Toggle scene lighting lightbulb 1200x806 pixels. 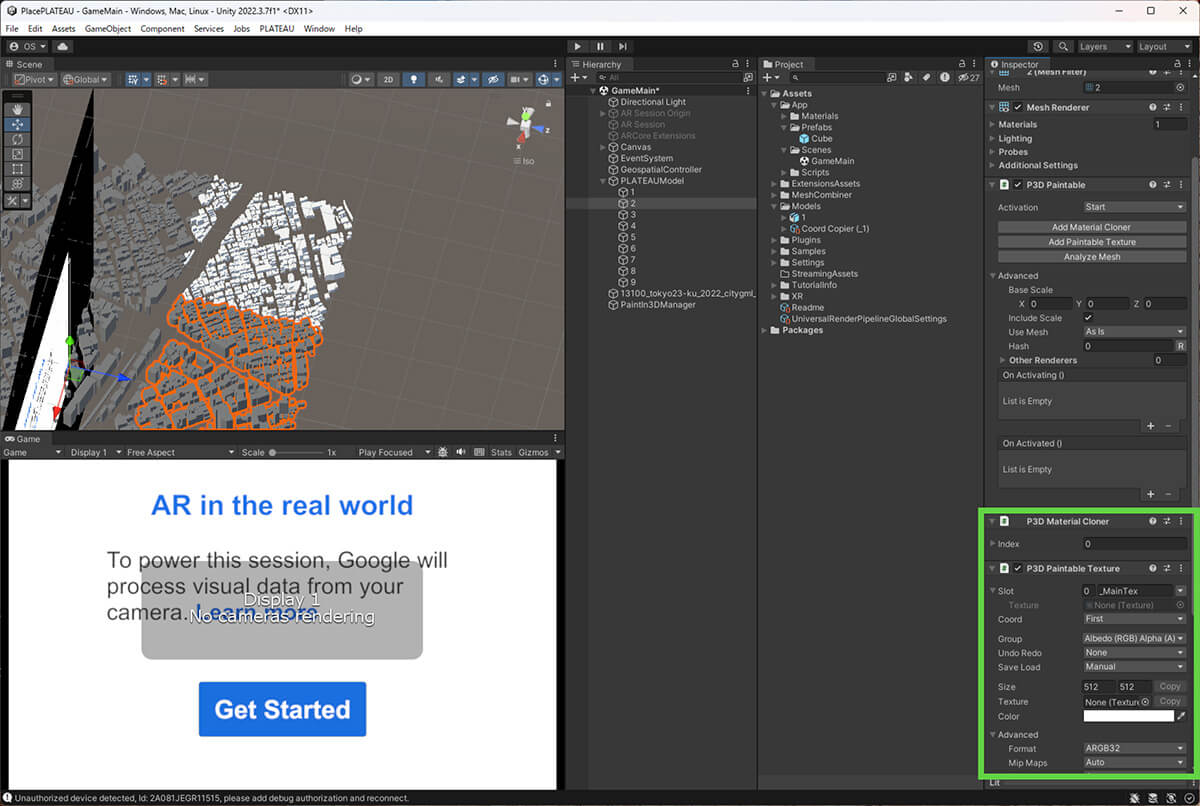412,79
